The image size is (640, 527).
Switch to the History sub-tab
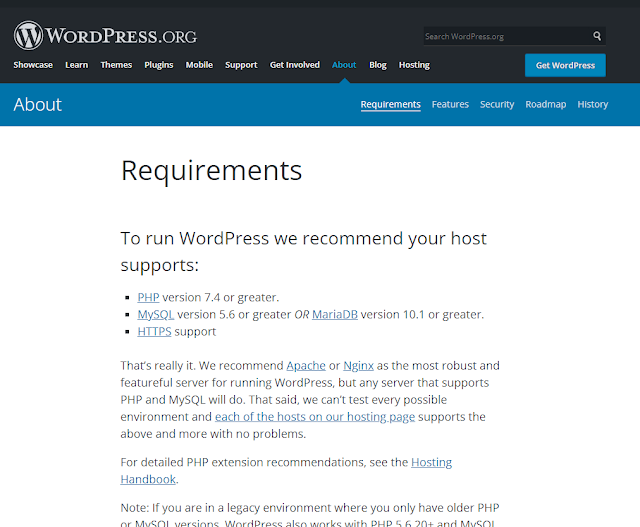593,105
